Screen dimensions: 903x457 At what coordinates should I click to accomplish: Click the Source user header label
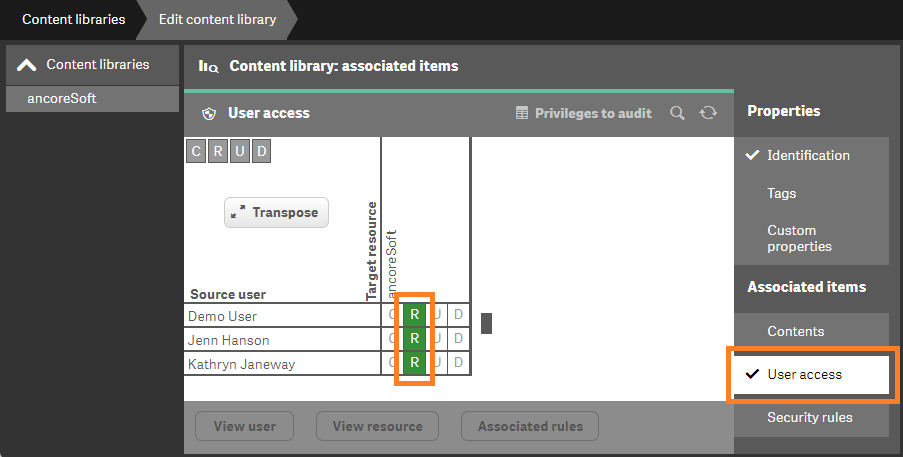click(x=228, y=294)
